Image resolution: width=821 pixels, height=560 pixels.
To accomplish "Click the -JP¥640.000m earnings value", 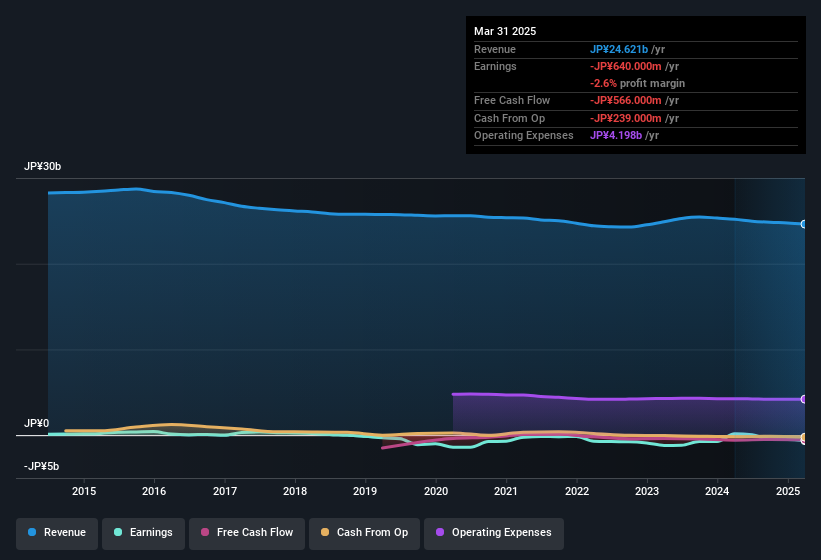I will [626, 66].
